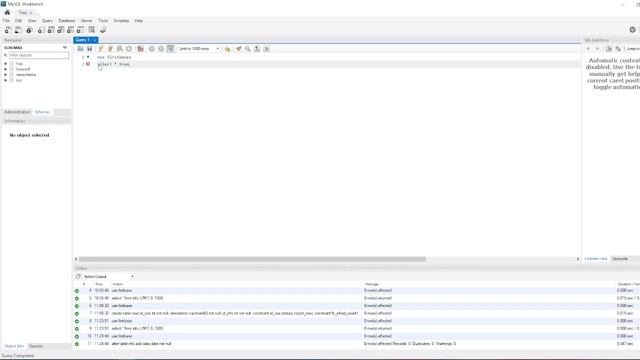The height and width of the screenshot is (360, 640).
Task: Switch to the Administration tab
Action: 17,112
